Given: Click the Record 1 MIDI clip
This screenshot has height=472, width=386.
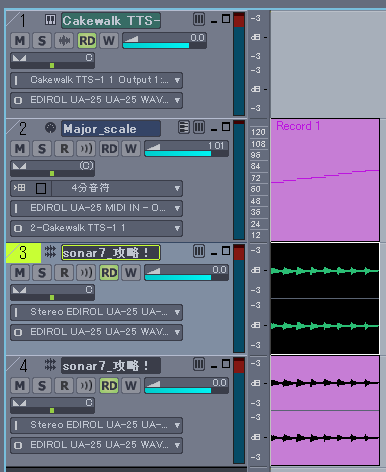Looking at the screenshot, I should coord(325,180).
